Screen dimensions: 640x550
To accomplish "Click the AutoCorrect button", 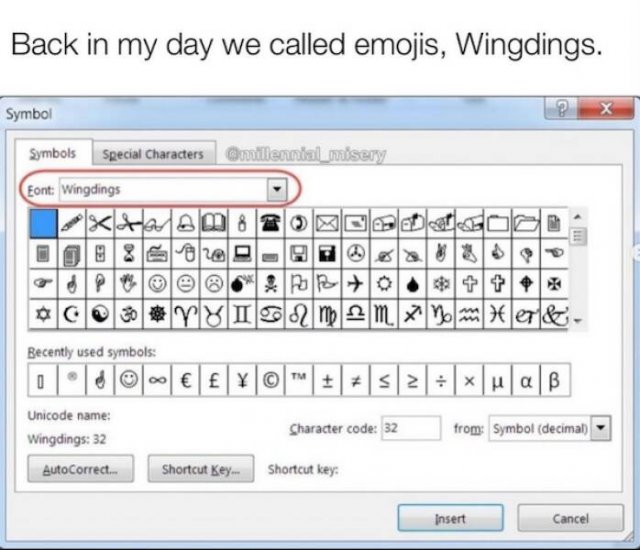I will [x=80, y=469].
